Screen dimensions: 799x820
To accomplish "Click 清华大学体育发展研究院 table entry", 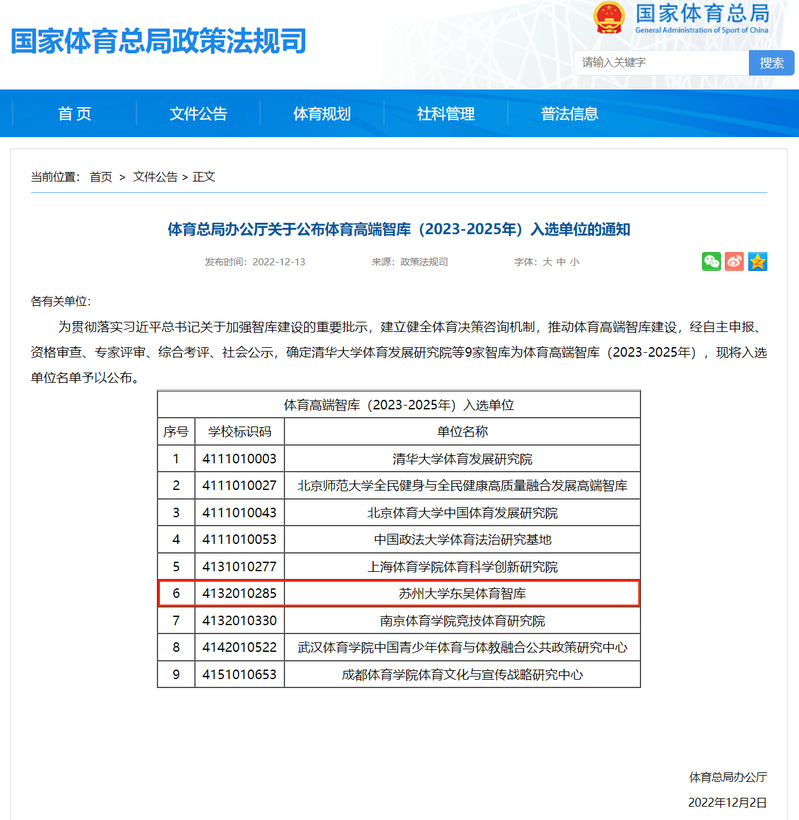I will (x=462, y=459).
